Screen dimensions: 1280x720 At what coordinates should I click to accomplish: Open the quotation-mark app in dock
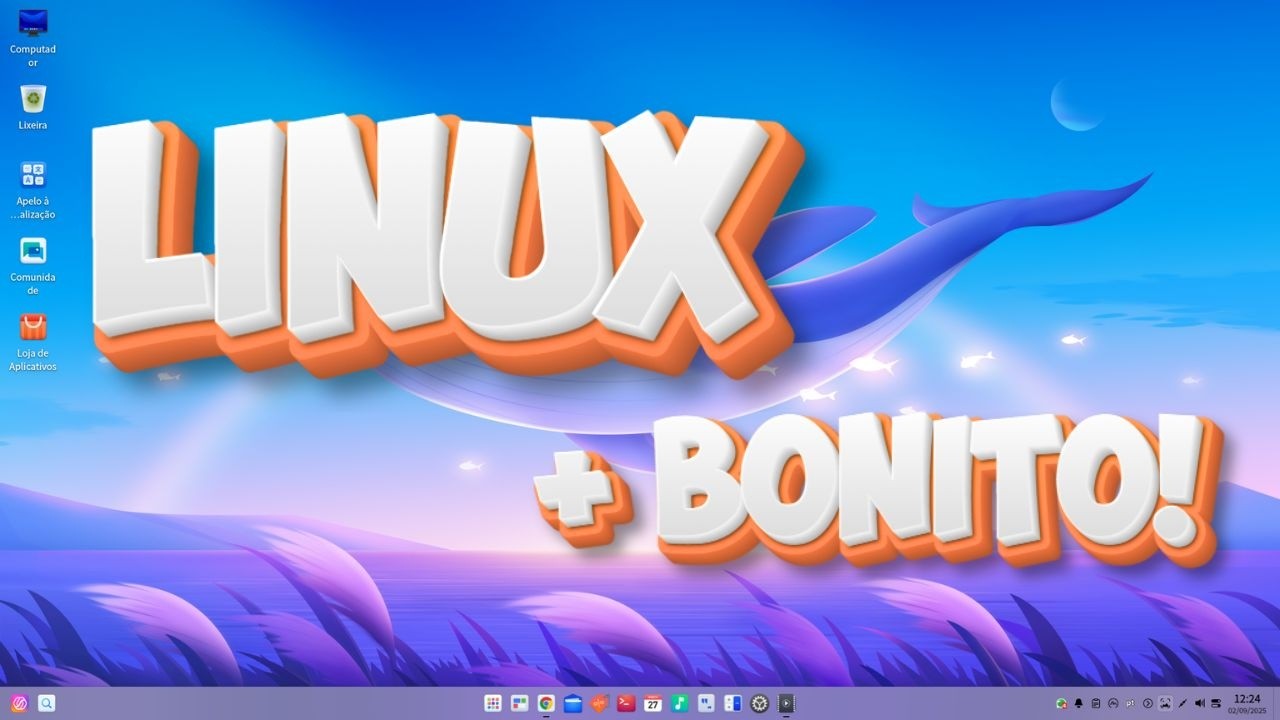(x=706, y=703)
